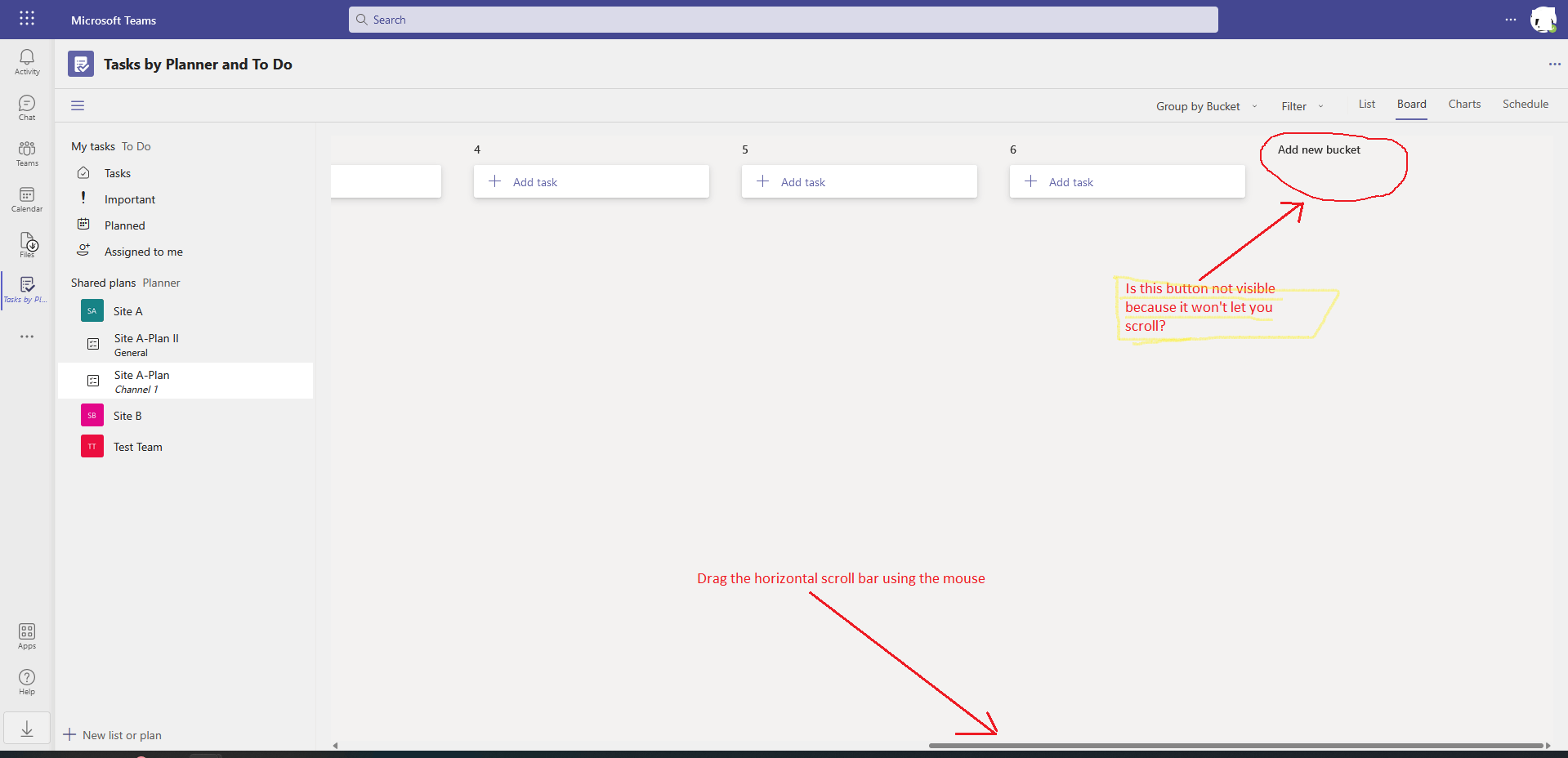Click the Planned calendar icon
The image size is (1568, 758).
pos(83,225)
